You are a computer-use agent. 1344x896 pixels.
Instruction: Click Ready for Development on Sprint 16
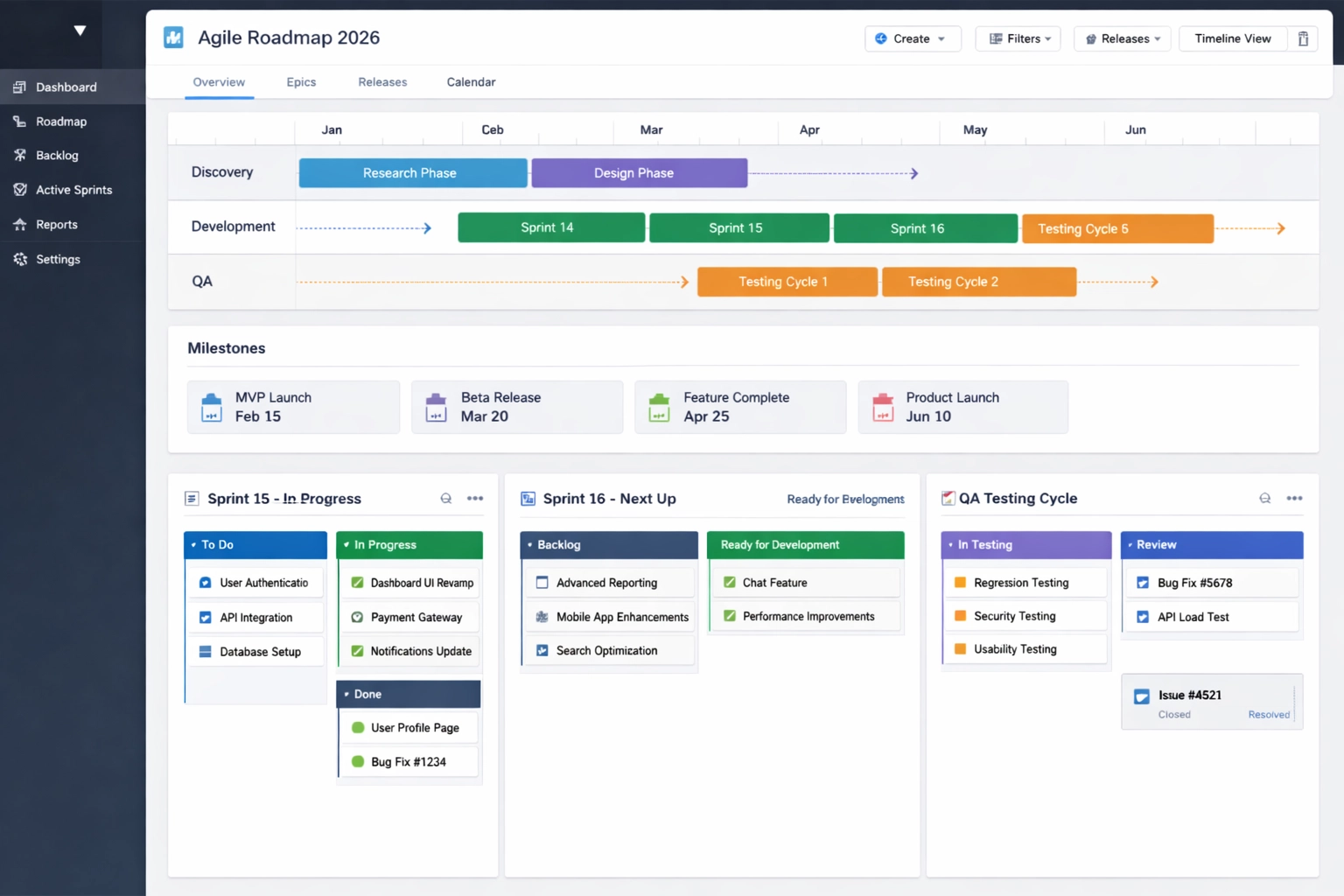(x=845, y=499)
